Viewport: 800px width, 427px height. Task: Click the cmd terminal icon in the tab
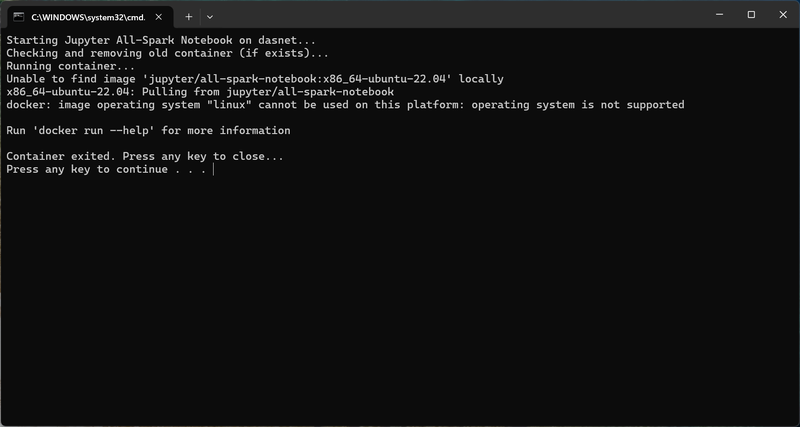point(19,17)
